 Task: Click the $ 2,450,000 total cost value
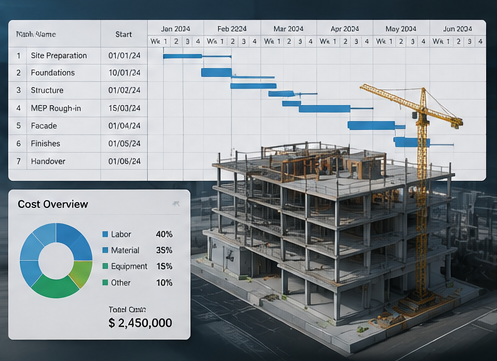(x=140, y=323)
